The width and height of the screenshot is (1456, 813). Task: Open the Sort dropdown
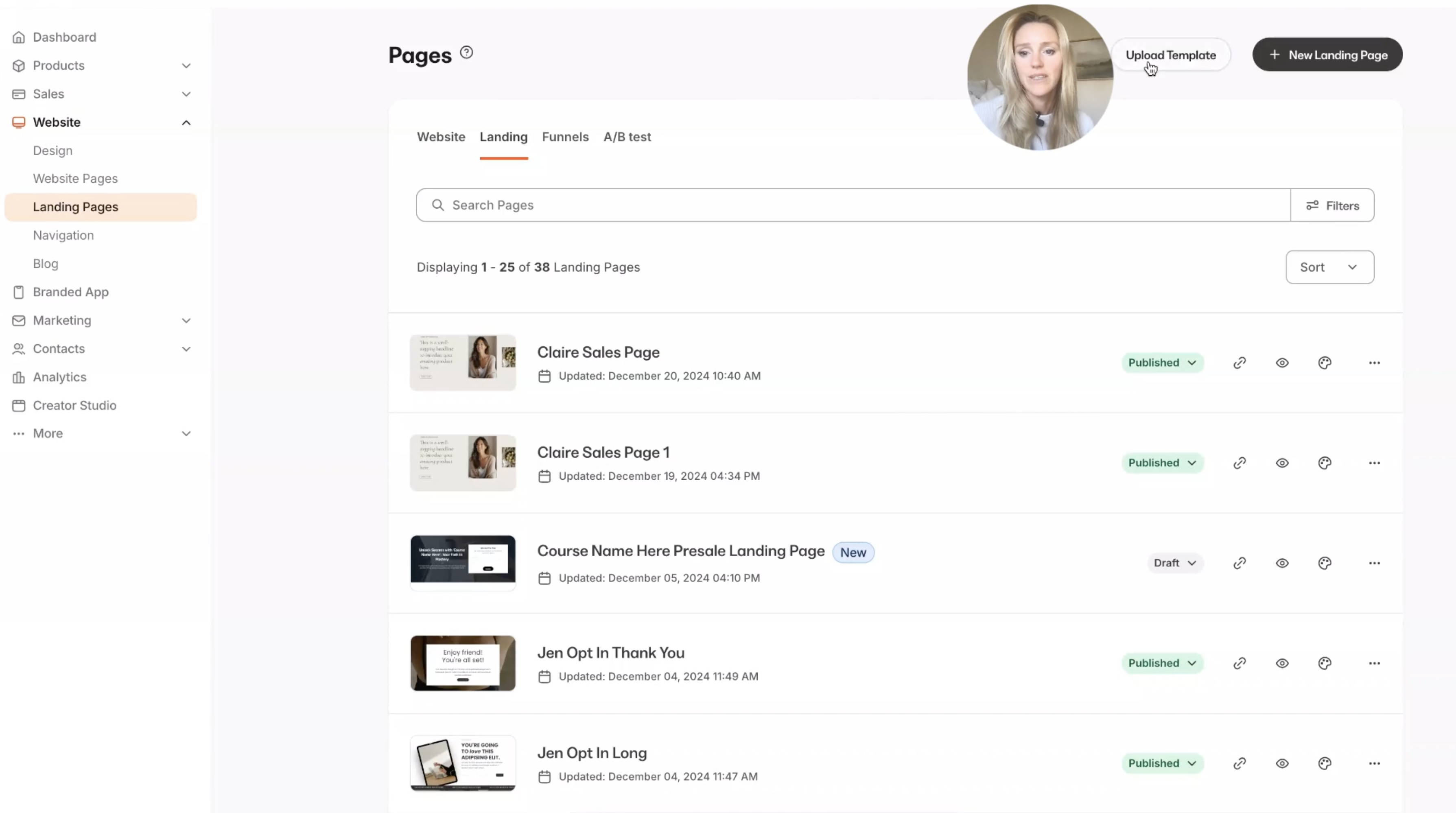pos(1329,267)
